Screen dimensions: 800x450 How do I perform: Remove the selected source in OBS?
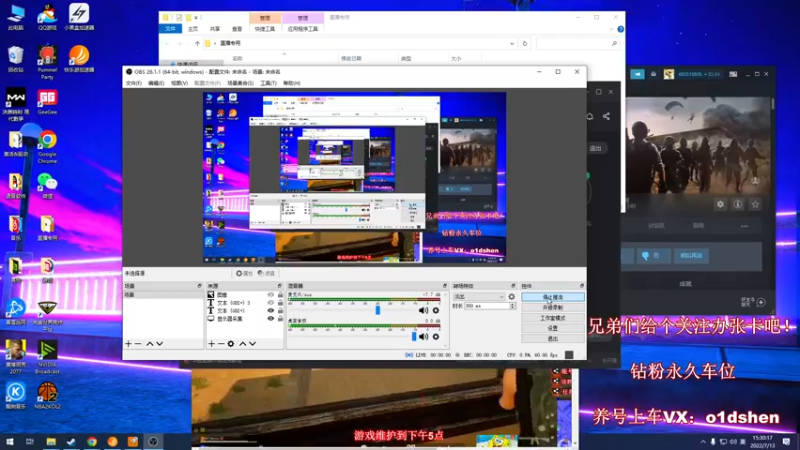tap(221, 344)
